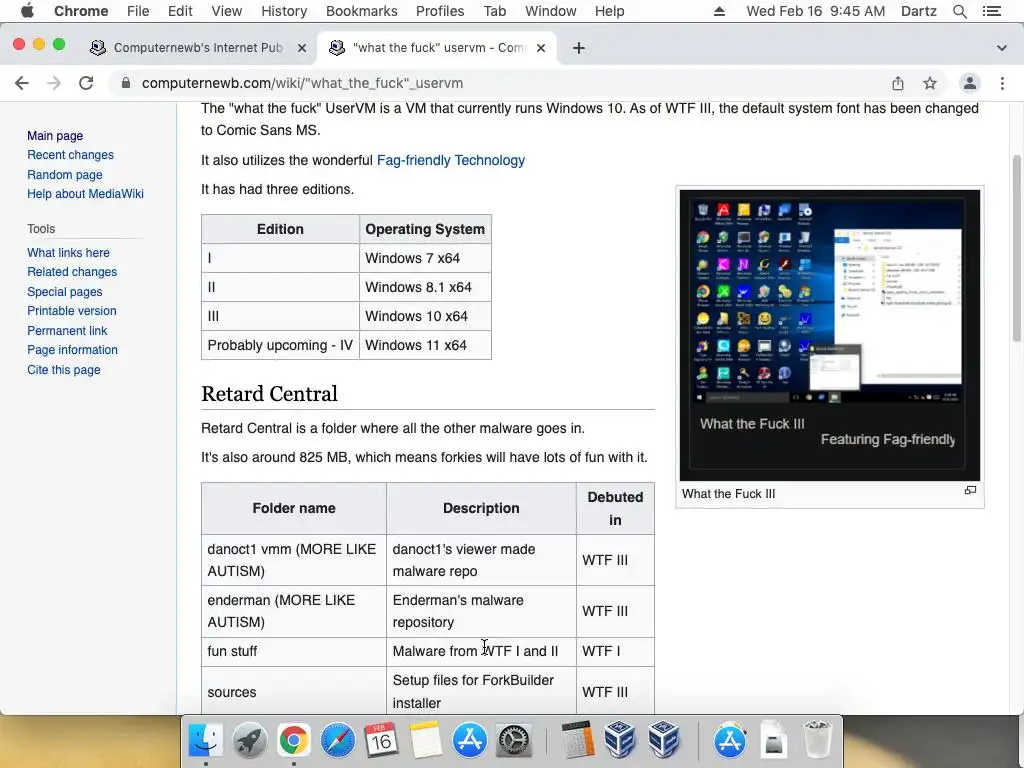Screen dimensions: 1024x768
Task: Open System Preferences from the dock
Action: (x=514, y=740)
